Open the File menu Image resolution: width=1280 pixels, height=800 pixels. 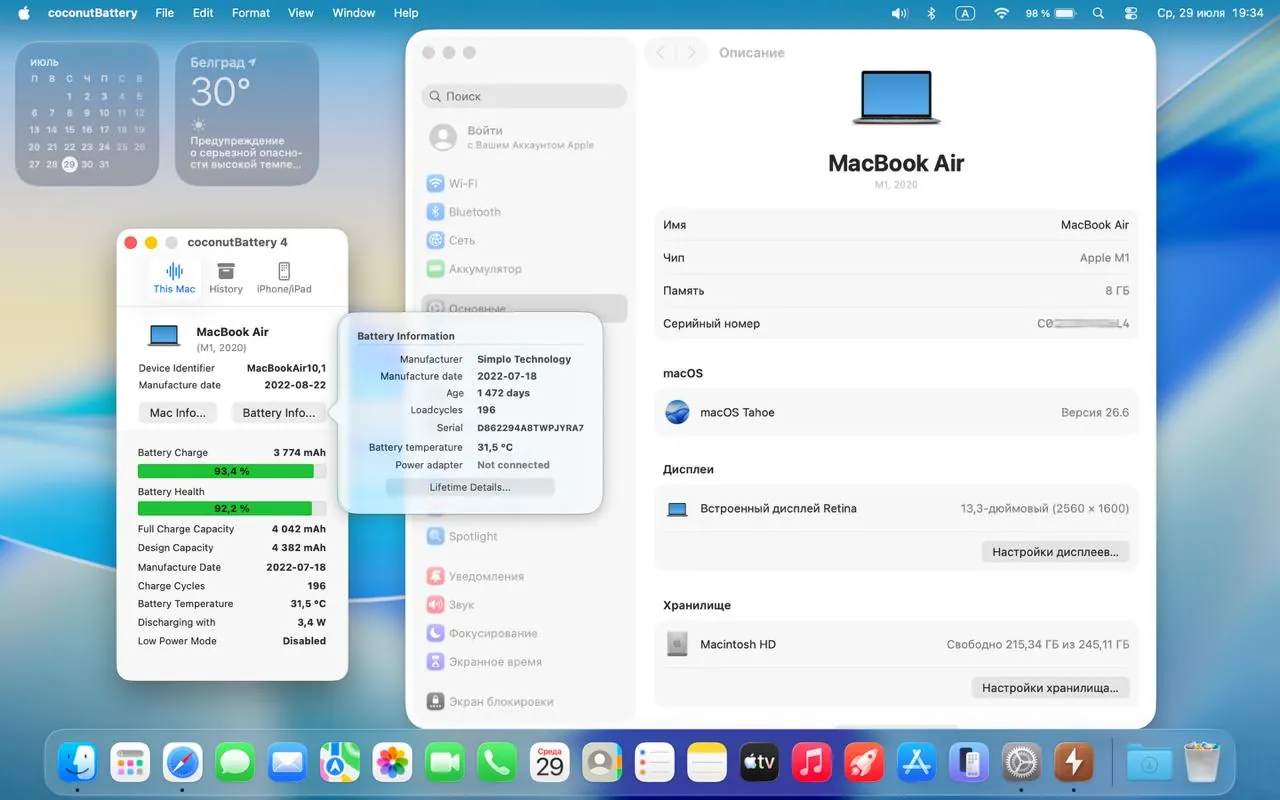[x=165, y=13]
